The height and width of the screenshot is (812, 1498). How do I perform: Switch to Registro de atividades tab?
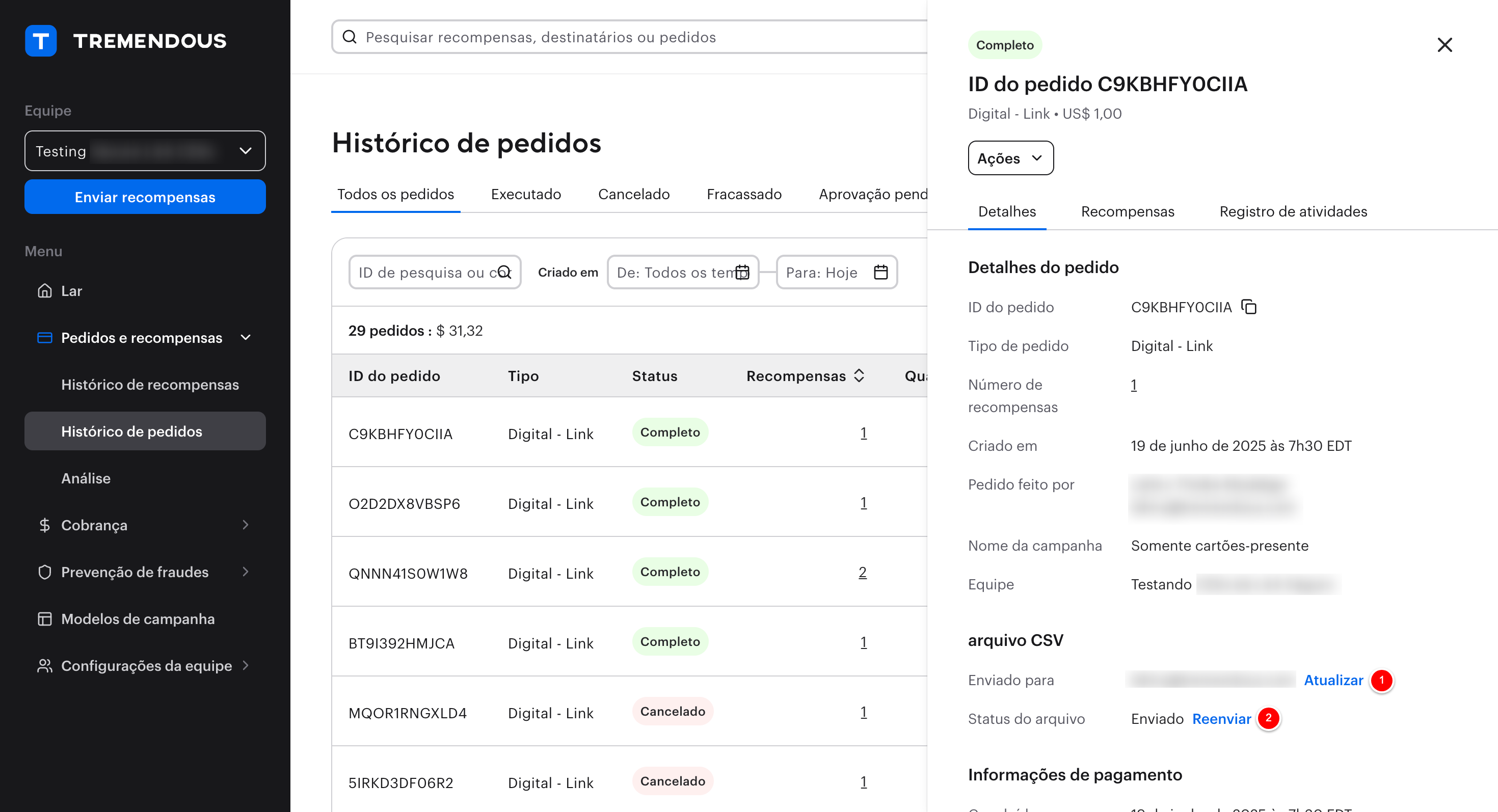[1293, 211]
